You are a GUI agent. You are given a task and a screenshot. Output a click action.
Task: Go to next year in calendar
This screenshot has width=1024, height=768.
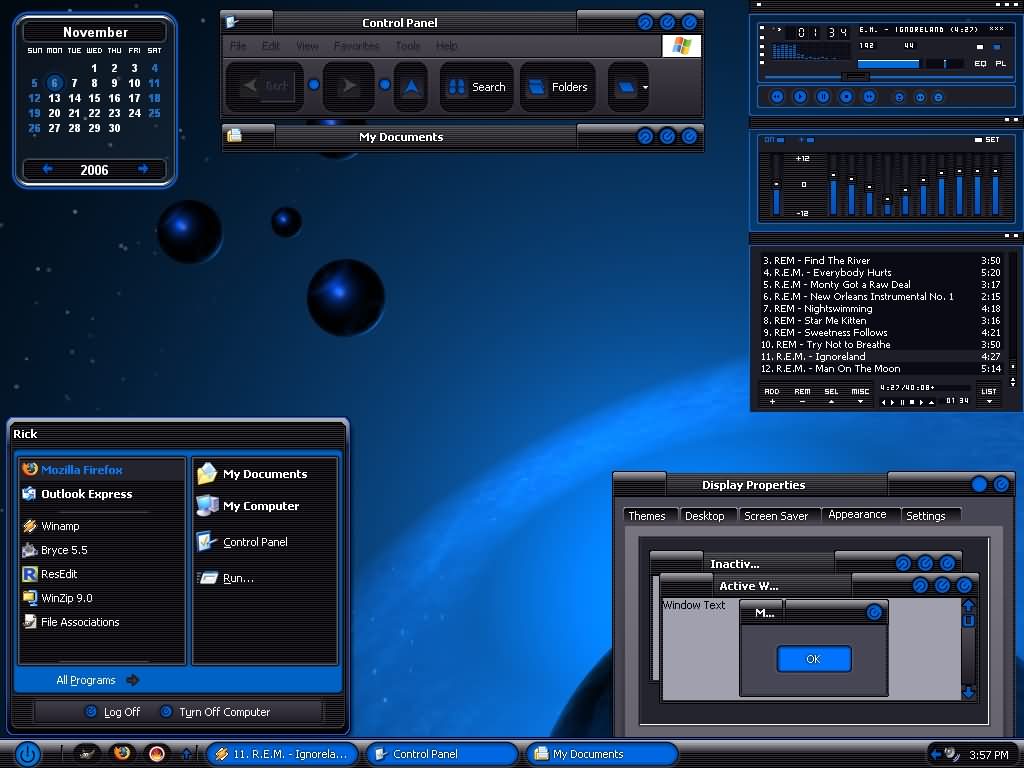pos(143,169)
